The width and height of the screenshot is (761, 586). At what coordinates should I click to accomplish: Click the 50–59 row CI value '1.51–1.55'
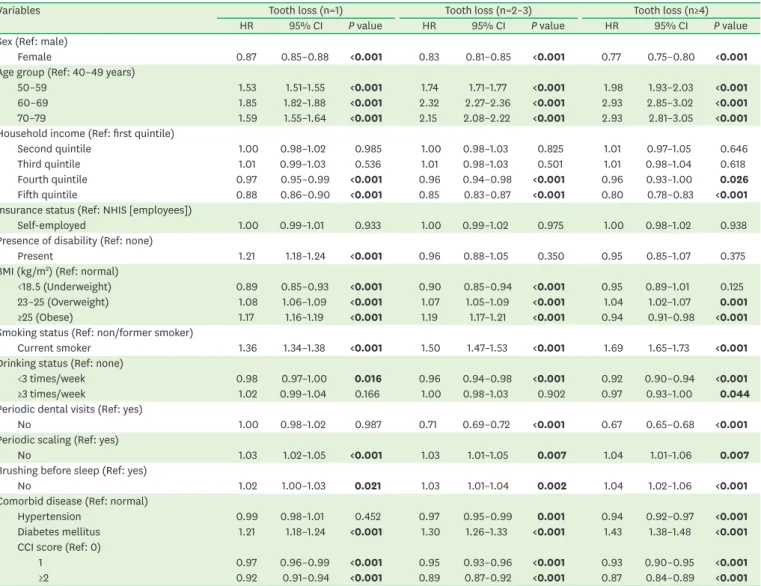(305, 87)
